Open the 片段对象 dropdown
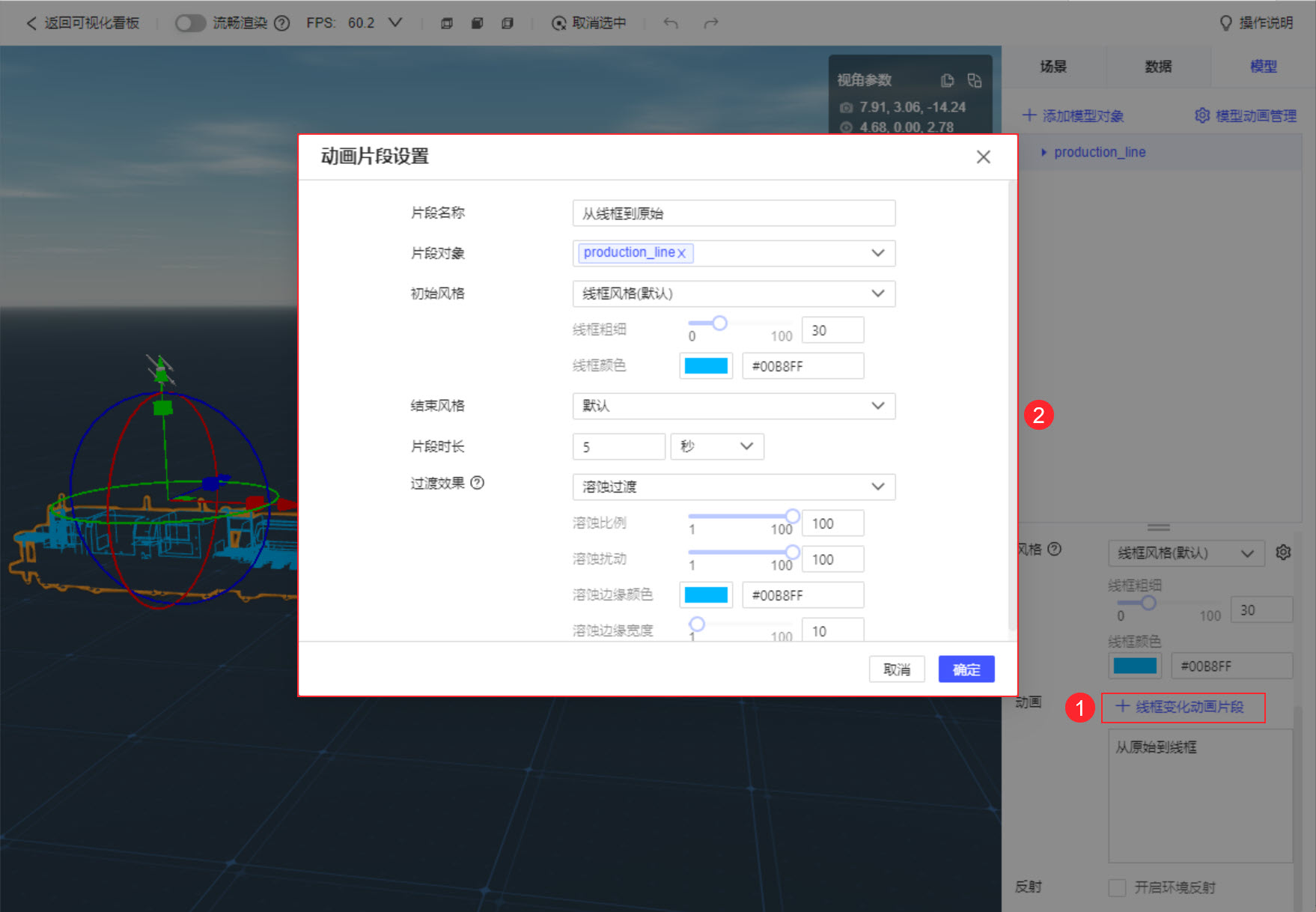Viewport: 1316px width, 912px height. pyautogui.click(x=878, y=253)
